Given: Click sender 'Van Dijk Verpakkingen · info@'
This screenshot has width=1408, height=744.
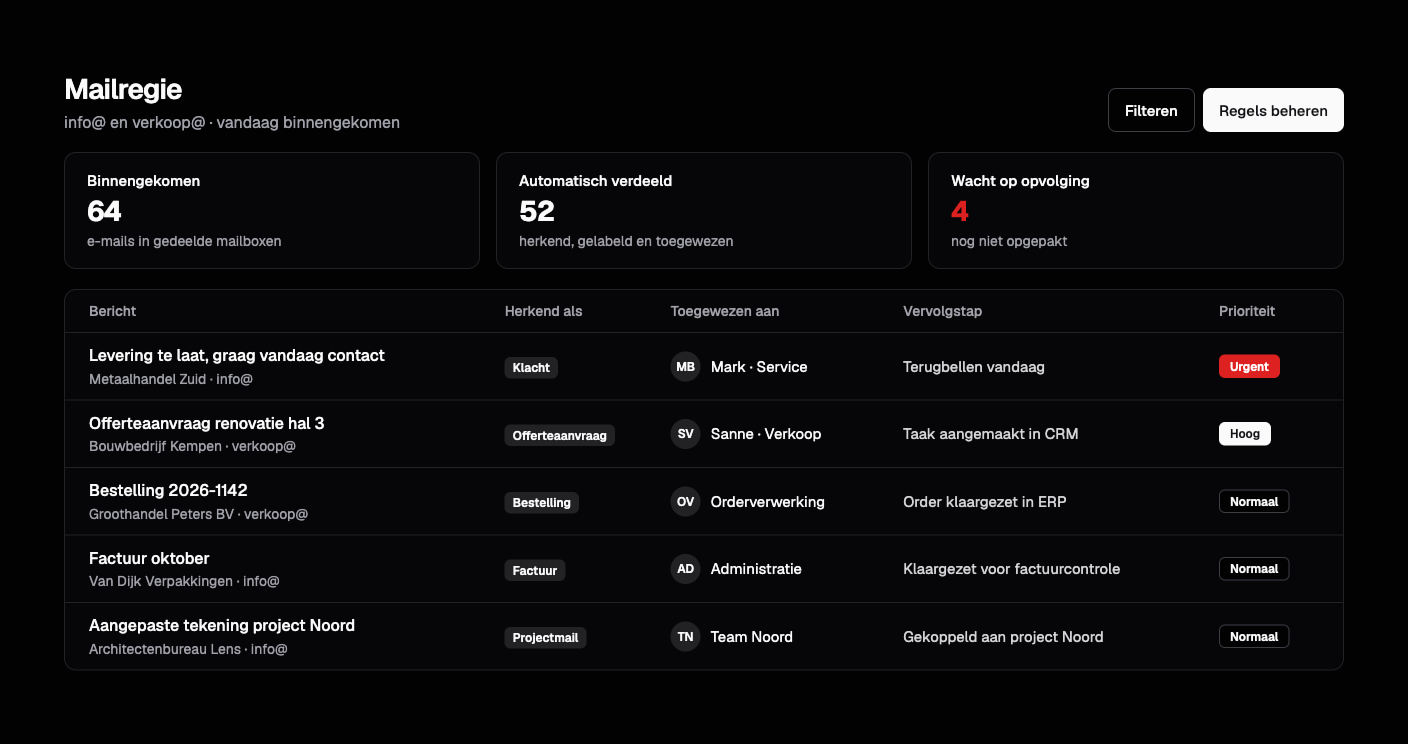Looking at the screenshot, I should [184, 581].
